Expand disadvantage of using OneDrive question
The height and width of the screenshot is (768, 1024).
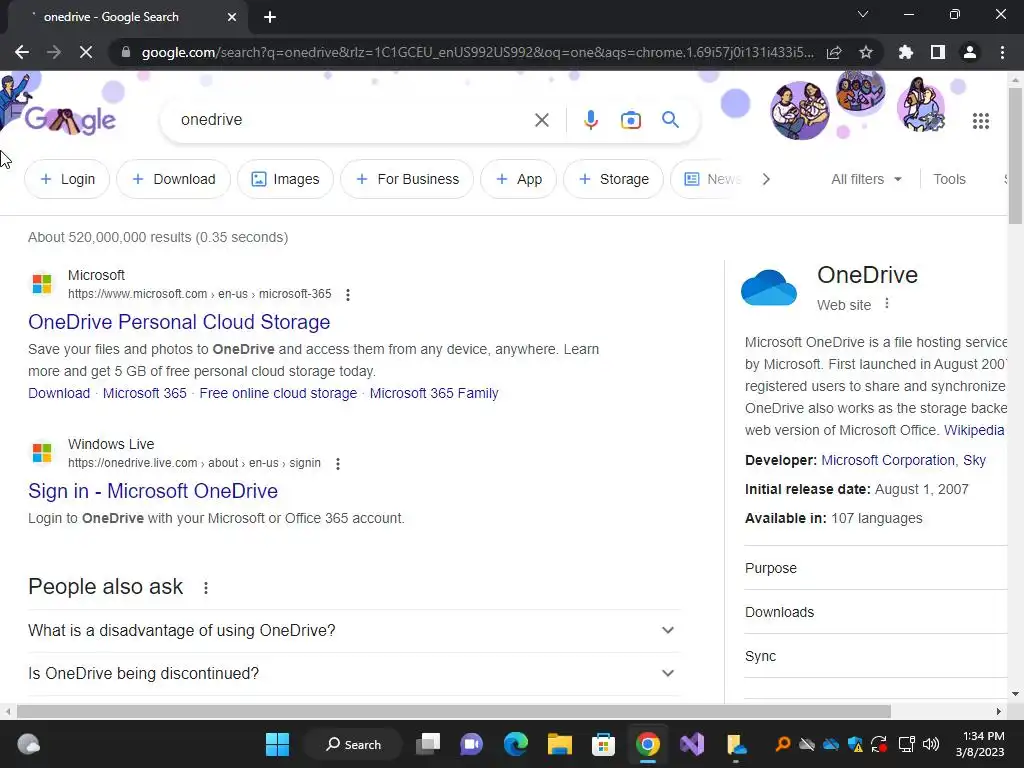[x=354, y=630]
